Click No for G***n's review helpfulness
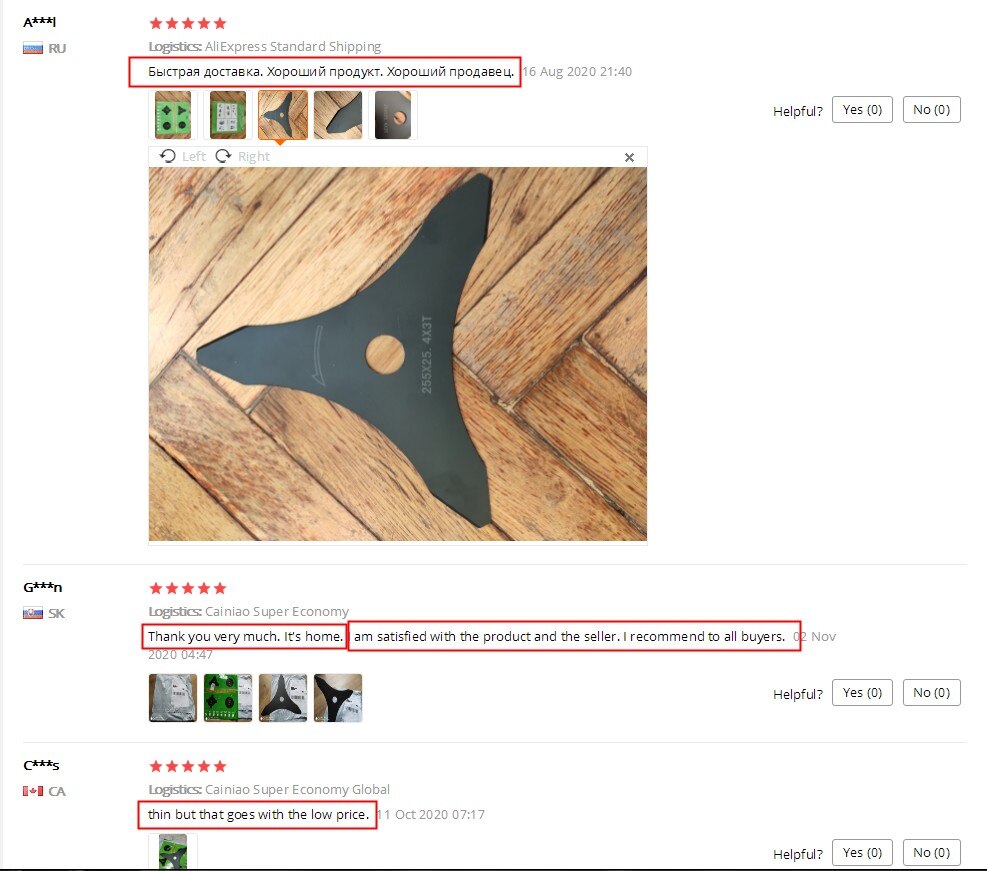Image resolution: width=987 pixels, height=871 pixels. (x=931, y=692)
